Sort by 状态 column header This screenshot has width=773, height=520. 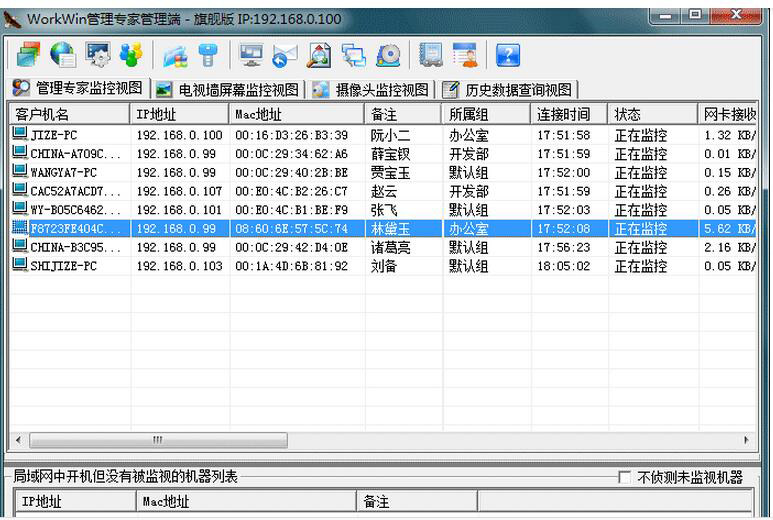[x=653, y=114]
